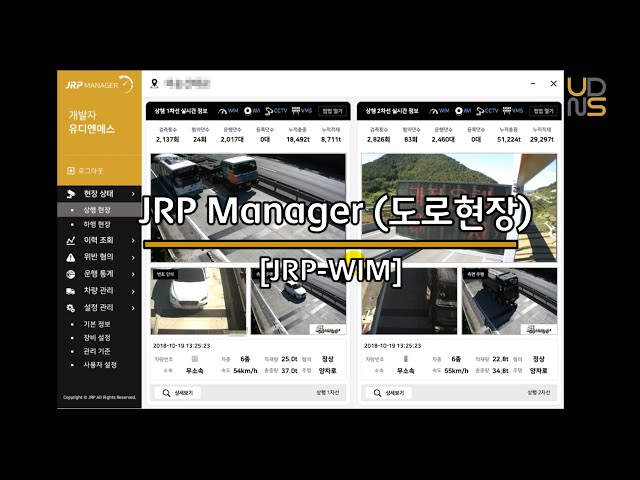The height and width of the screenshot is (480, 640).
Task: Click 상세보기 button in 상행 2차선 panel
Action: tap(389, 393)
